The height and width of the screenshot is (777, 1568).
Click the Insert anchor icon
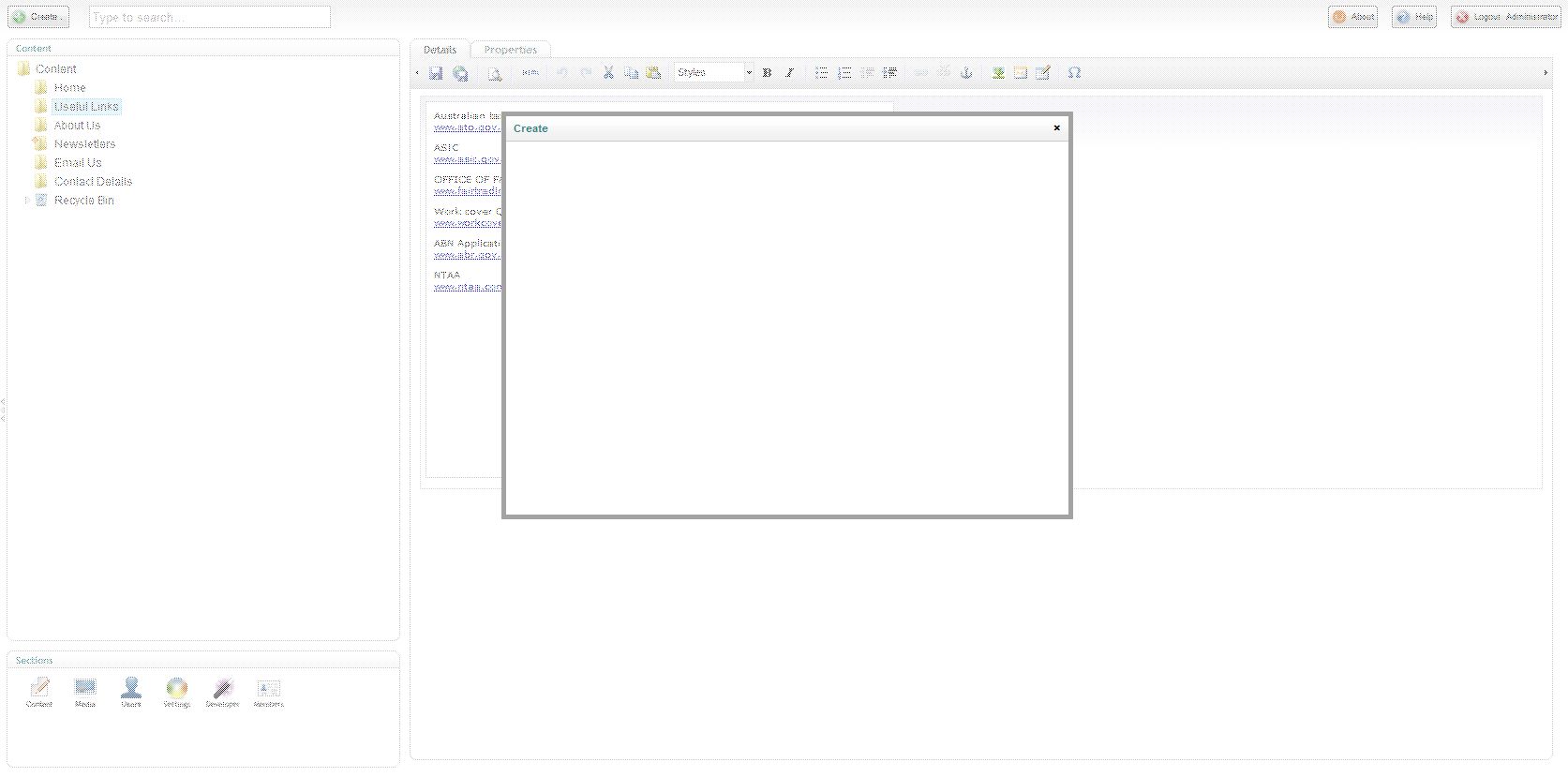coord(966,73)
